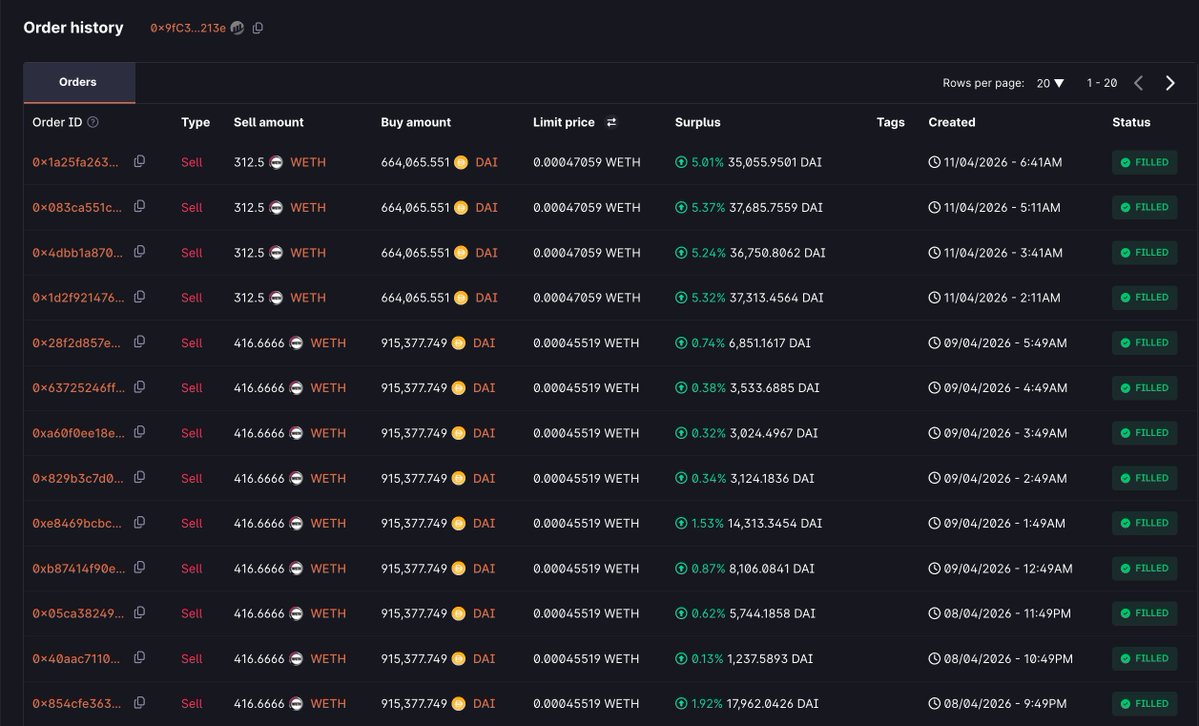Copy order ID 0x28f2d857e...
The height and width of the screenshot is (726, 1199).
click(139, 342)
